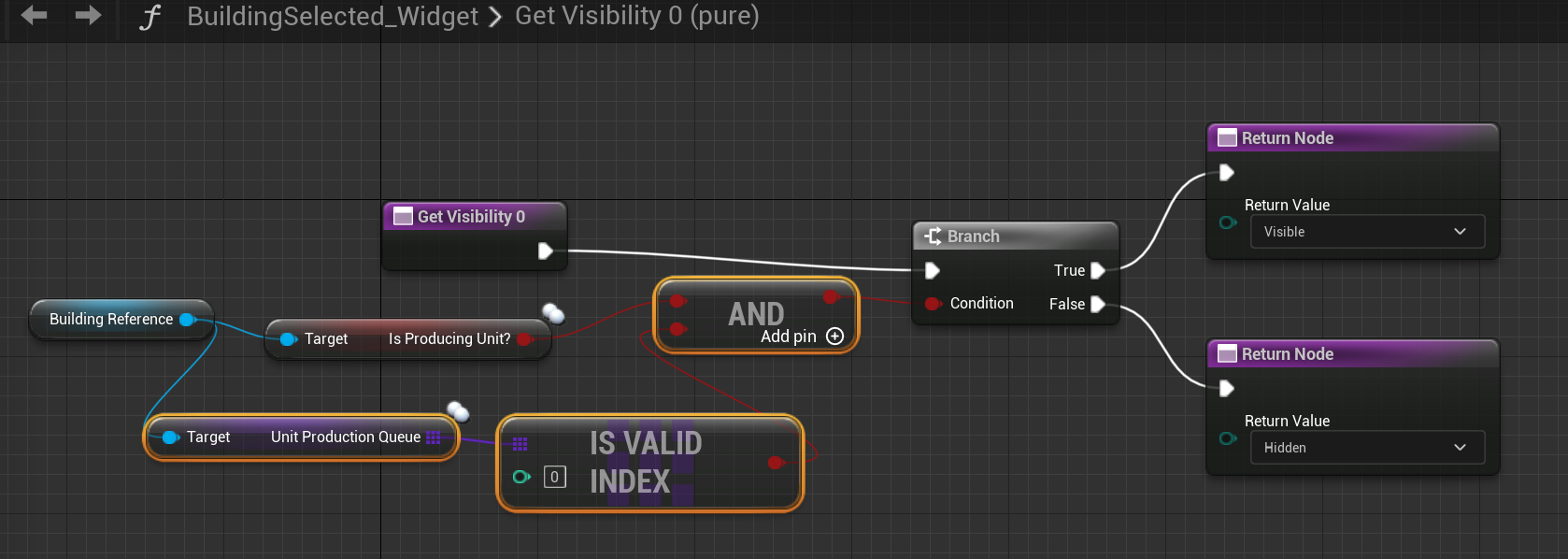Viewport: 1568px width, 559px height.
Task: Go back with the left arrow
Action: coord(34,15)
